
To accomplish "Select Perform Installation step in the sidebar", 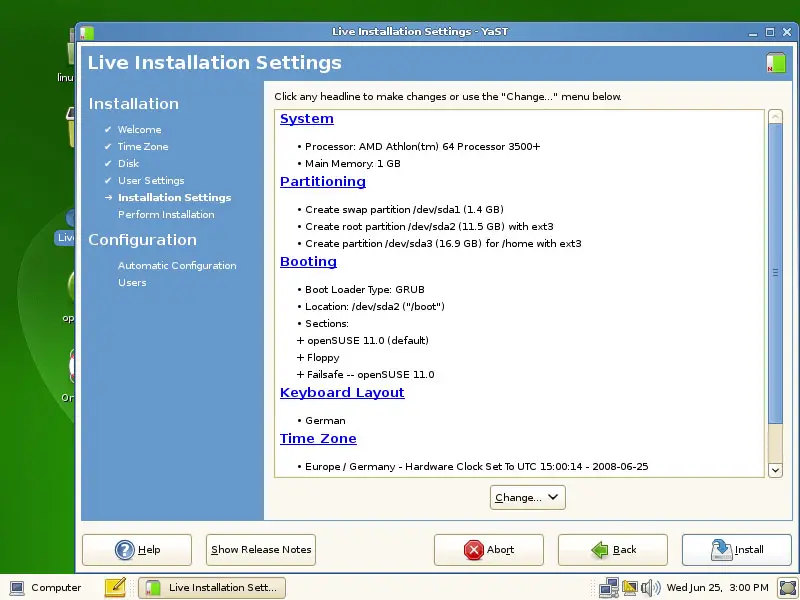I will click(166, 214).
